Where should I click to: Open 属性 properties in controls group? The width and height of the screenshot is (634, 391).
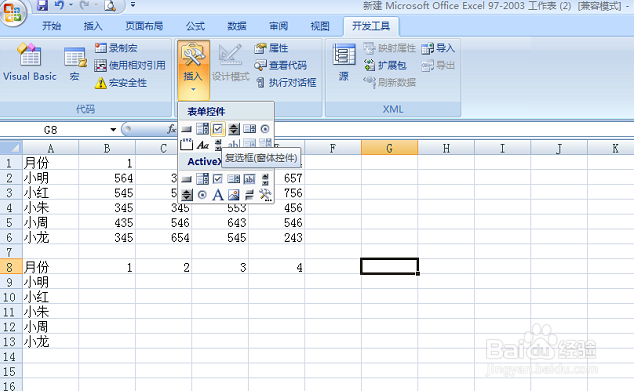271,48
